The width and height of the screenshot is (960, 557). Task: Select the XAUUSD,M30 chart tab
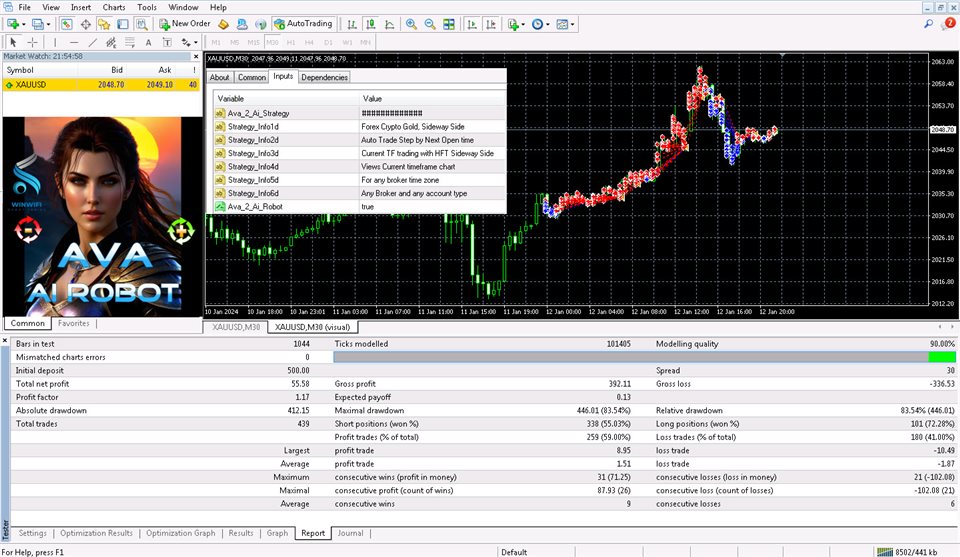(236, 327)
